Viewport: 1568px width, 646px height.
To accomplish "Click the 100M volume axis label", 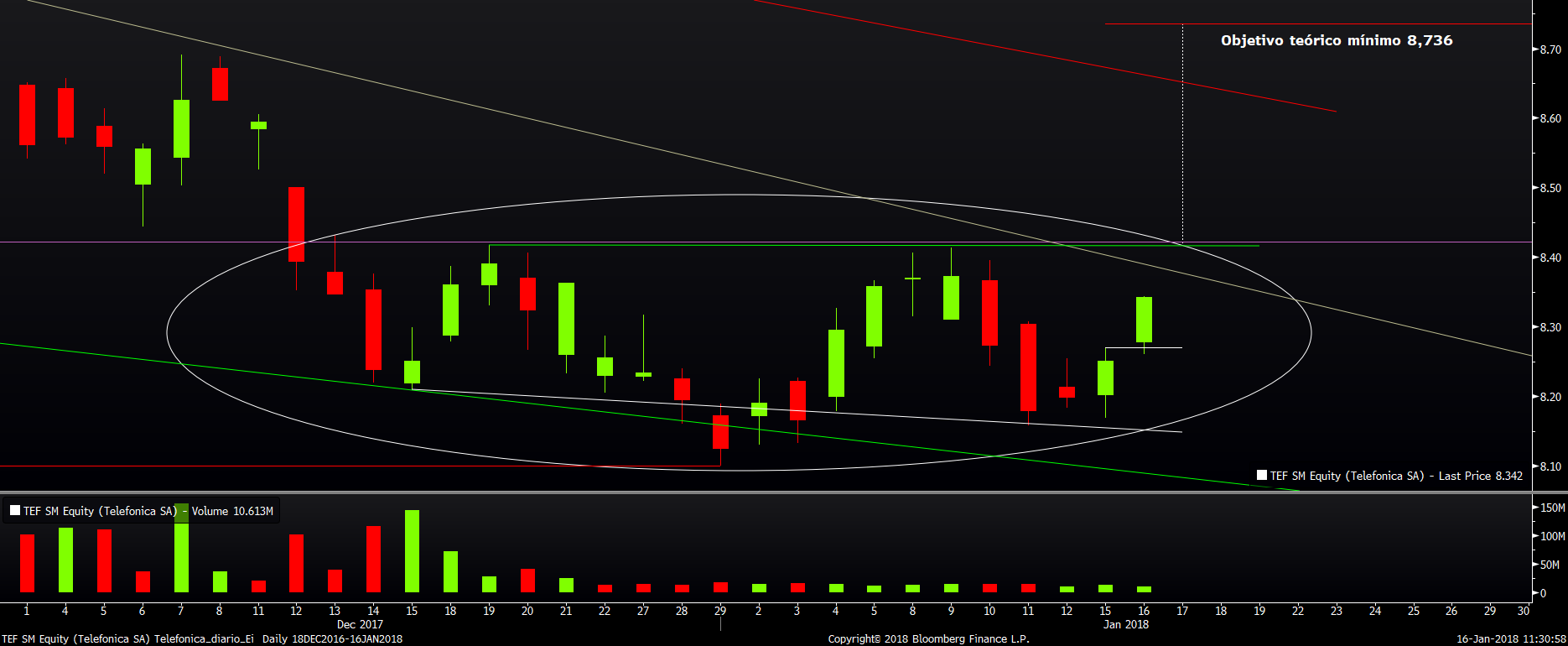I will click(x=1553, y=536).
